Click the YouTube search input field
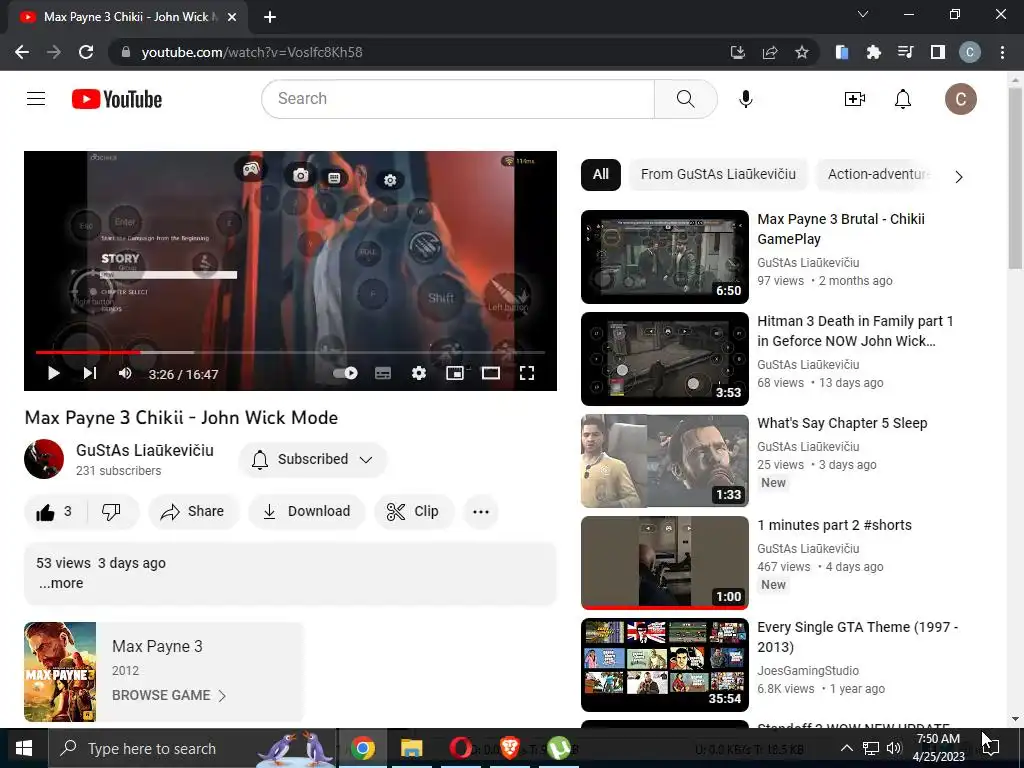The image size is (1024, 768). coord(458,99)
